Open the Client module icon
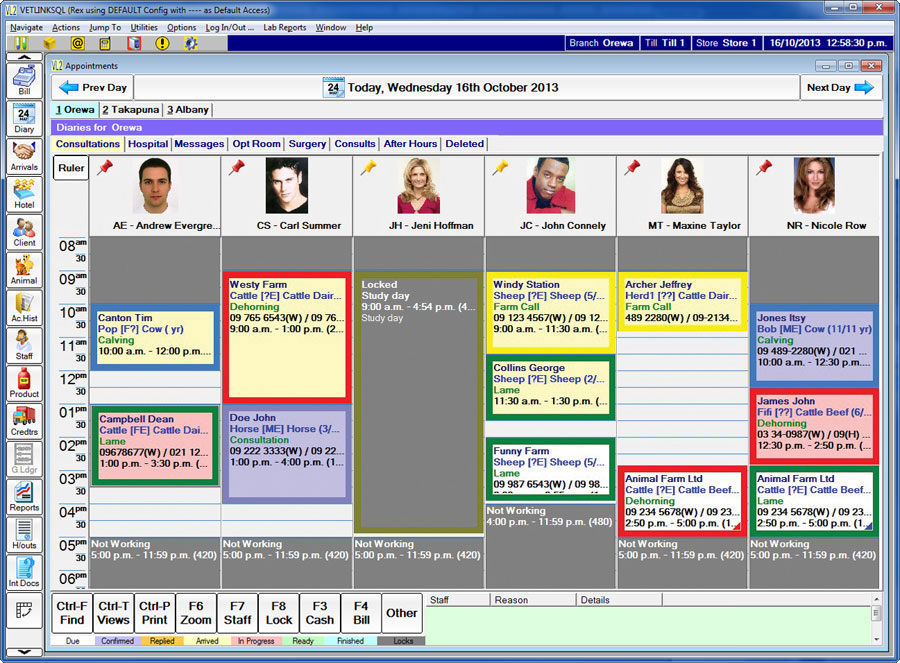Viewport: 900px width, 663px height. coord(22,232)
